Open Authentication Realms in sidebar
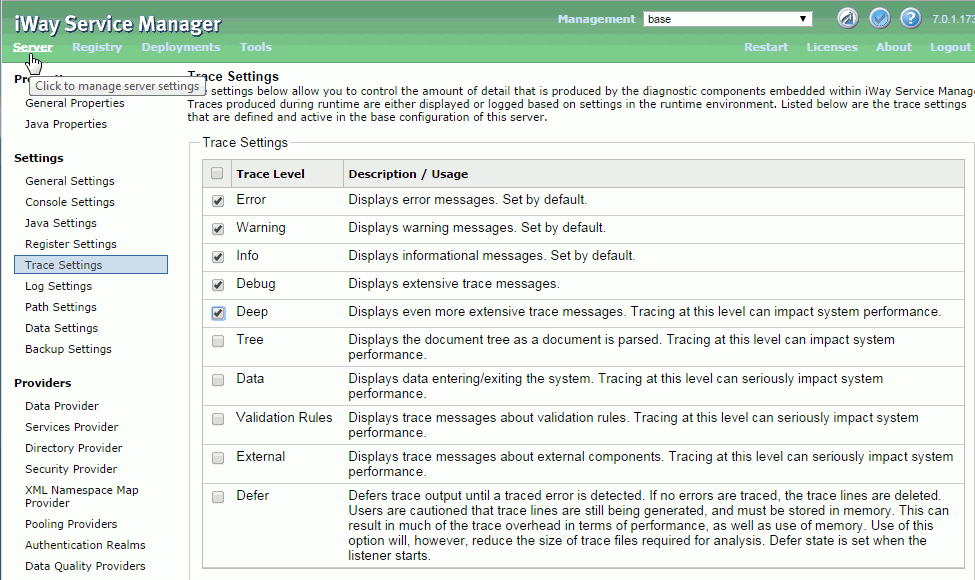The height and width of the screenshot is (580, 975). pyautogui.click(x=85, y=545)
